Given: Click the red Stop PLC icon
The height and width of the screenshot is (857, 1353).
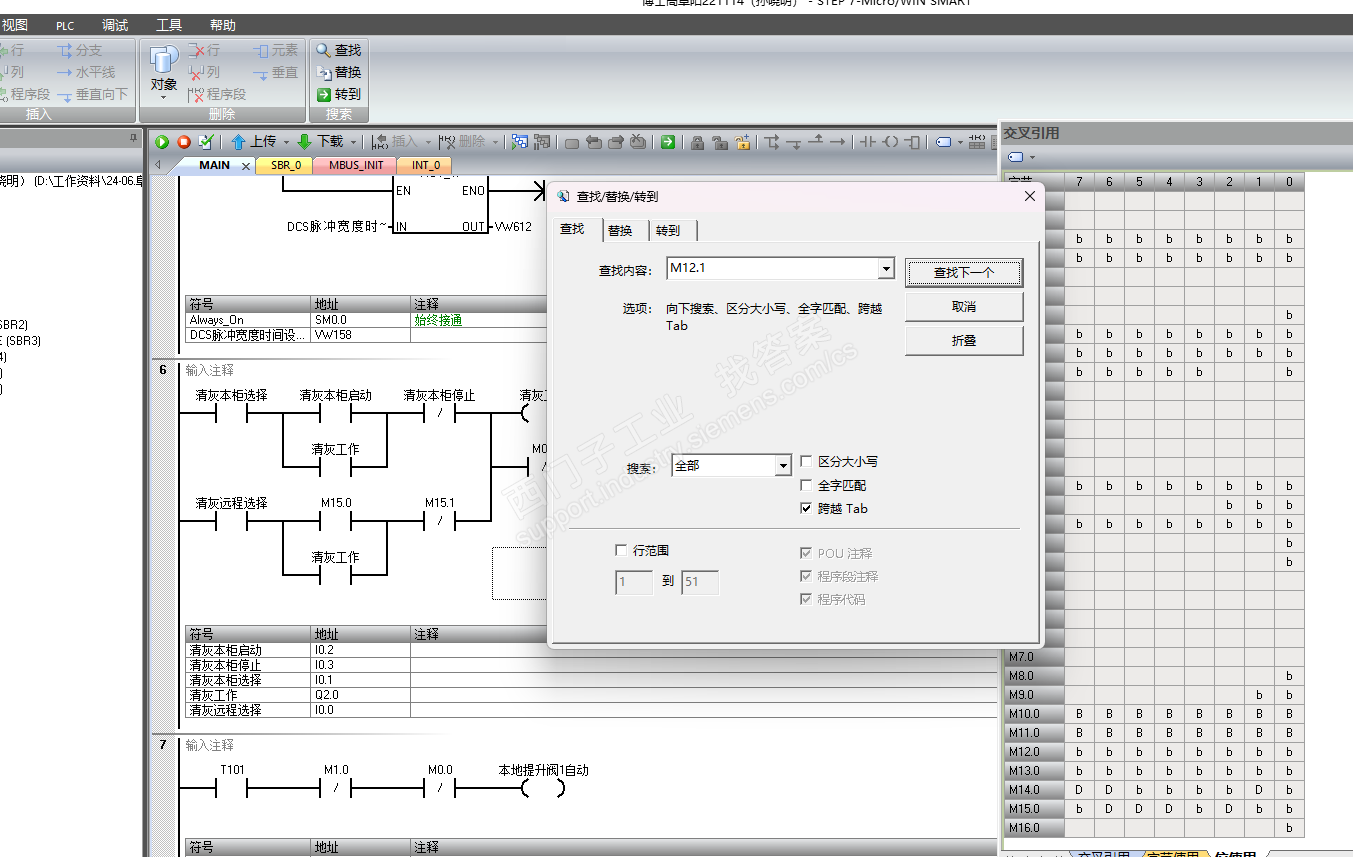Looking at the screenshot, I should [x=184, y=142].
